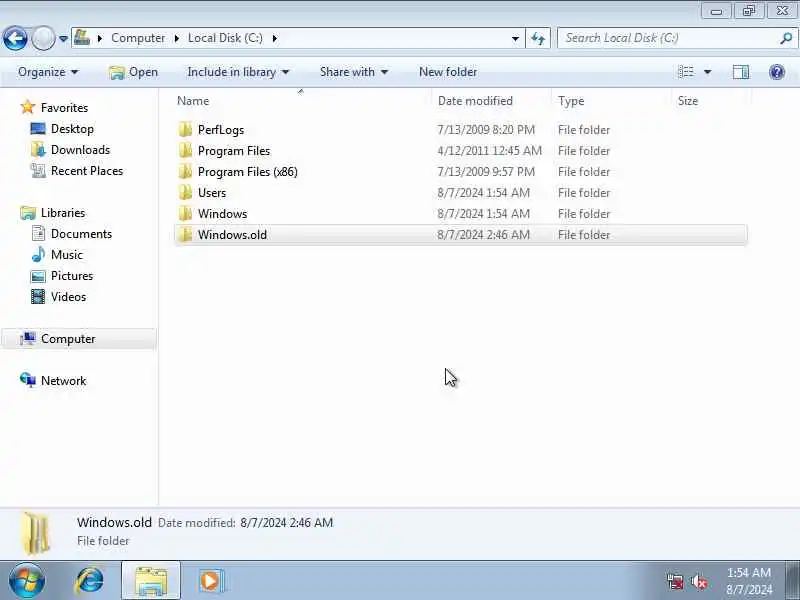Click the Windows.old thumbnail in details pane
800x600 pixels.
point(36,534)
